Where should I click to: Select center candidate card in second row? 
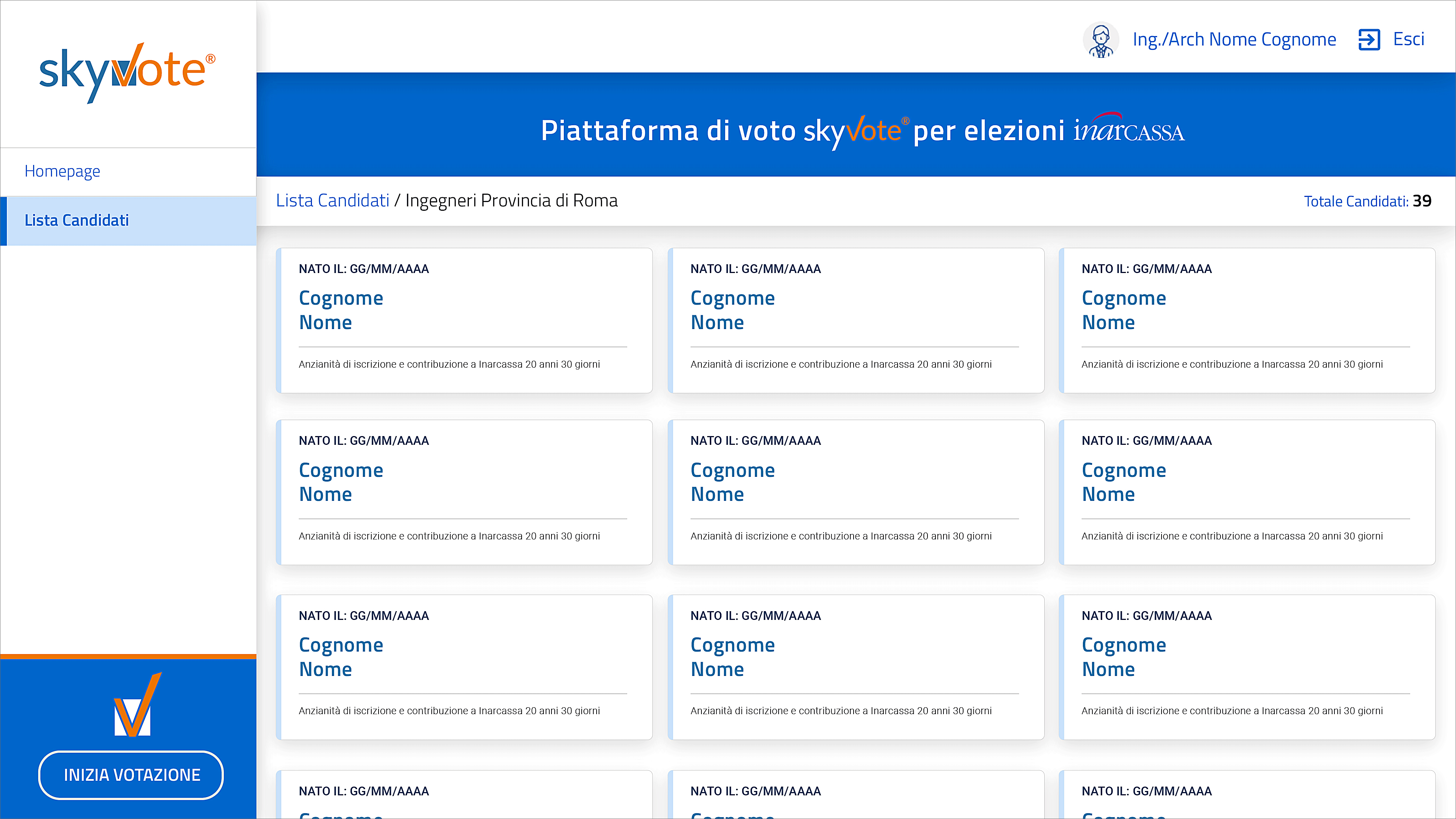[x=855, y=492]
